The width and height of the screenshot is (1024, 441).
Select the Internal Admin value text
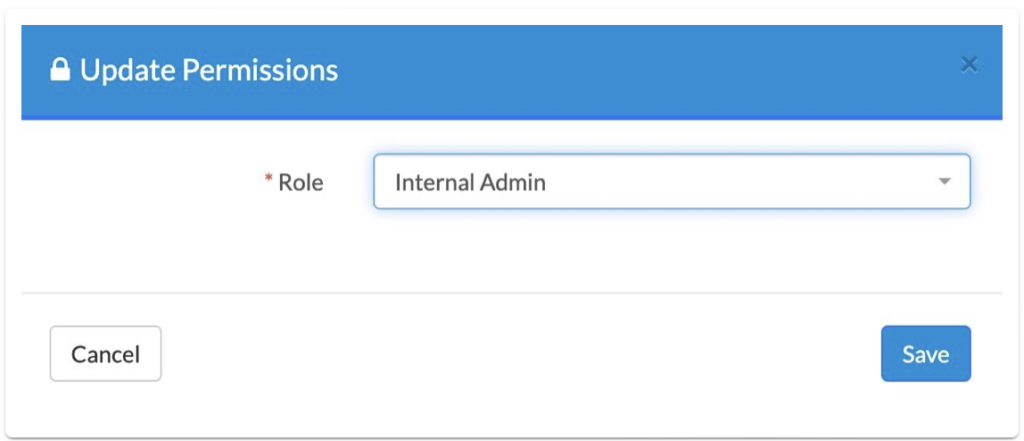[x=470, y=183]
